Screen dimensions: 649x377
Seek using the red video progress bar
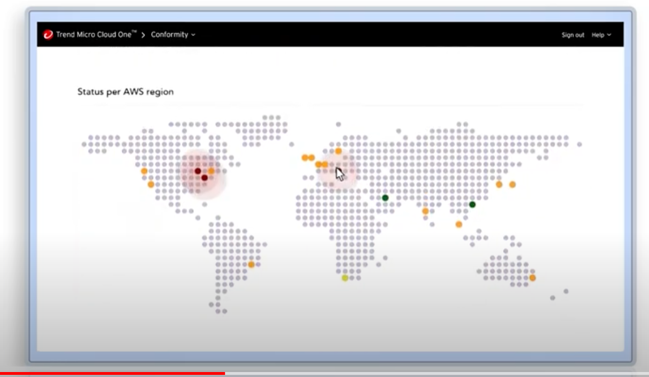(113, 373)
